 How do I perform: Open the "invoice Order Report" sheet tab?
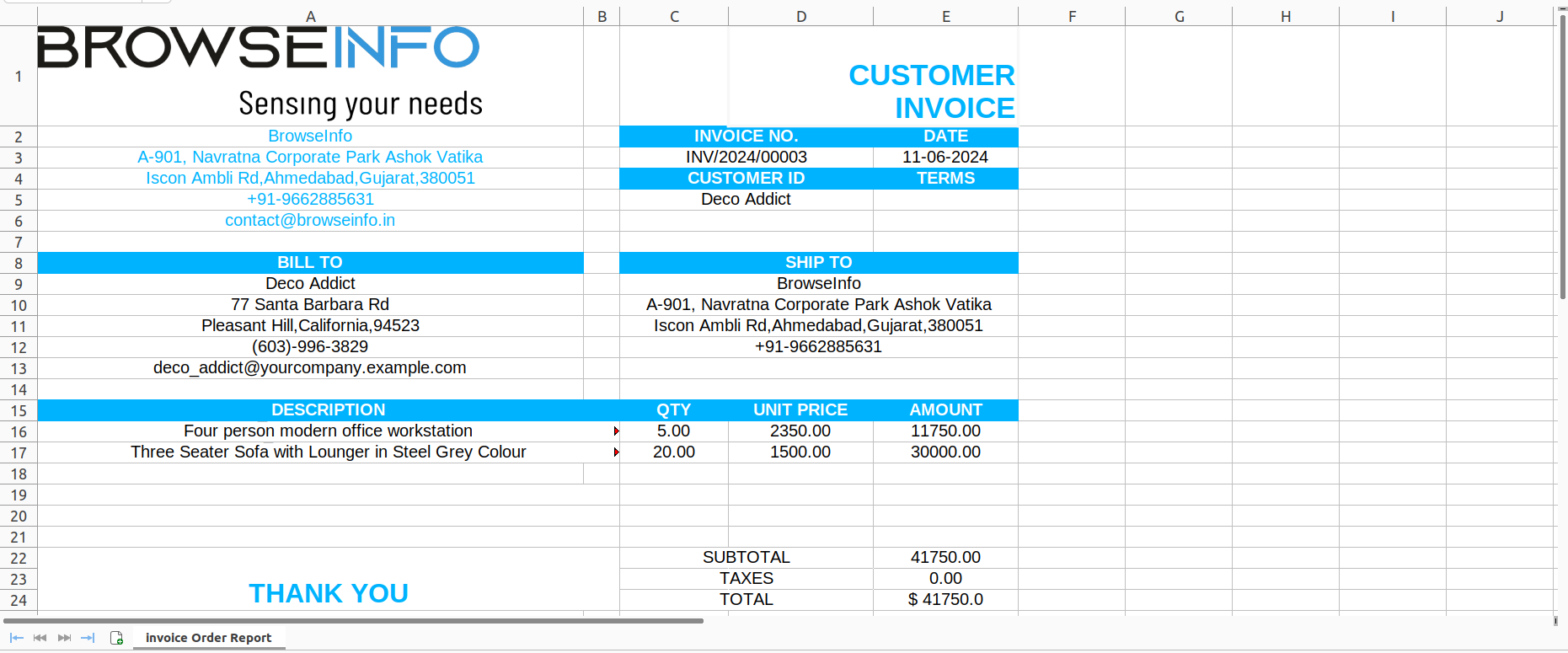point(208,638)
